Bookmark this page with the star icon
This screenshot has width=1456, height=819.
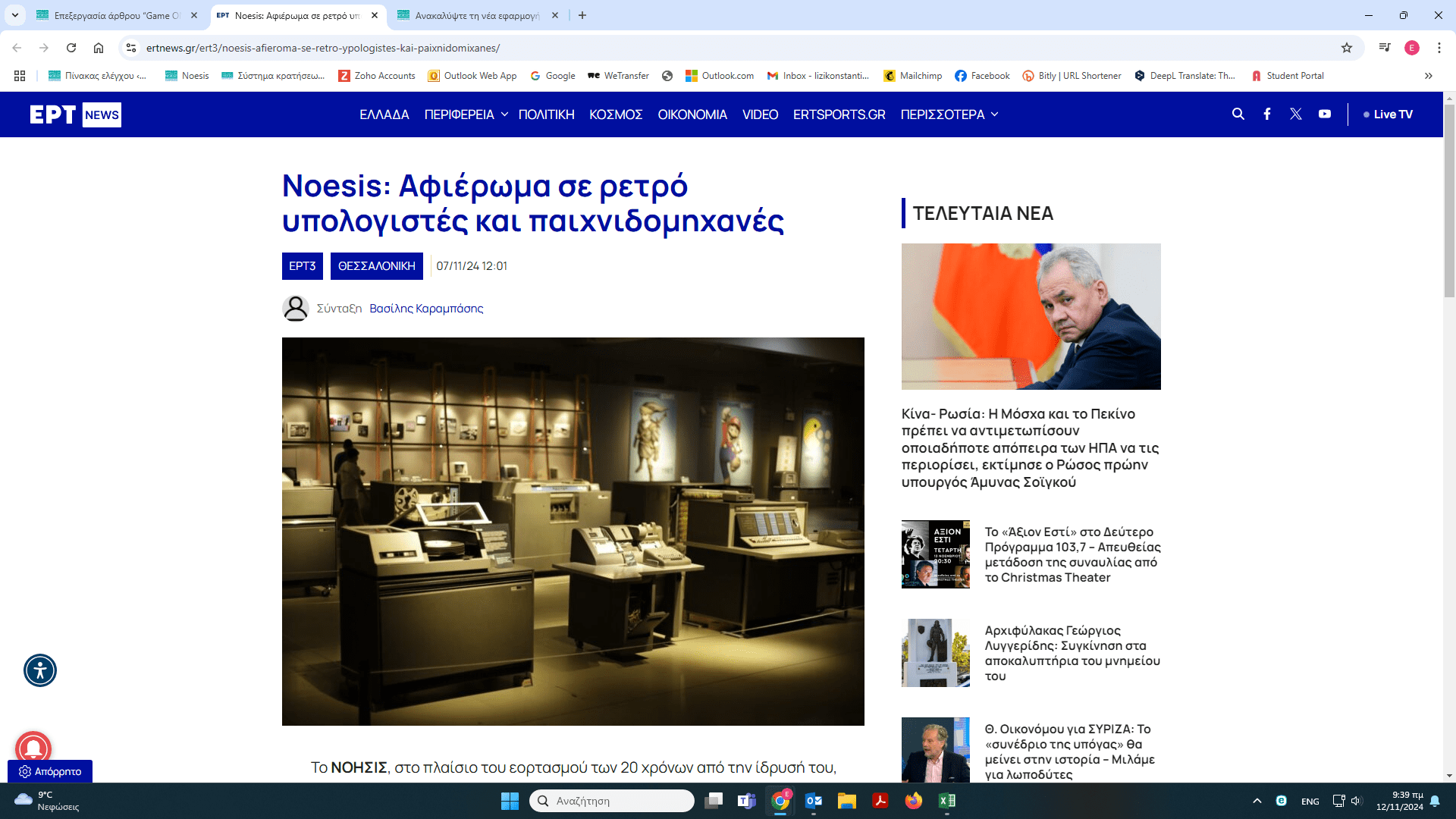pyautogui.click(x=1346, y=48)
